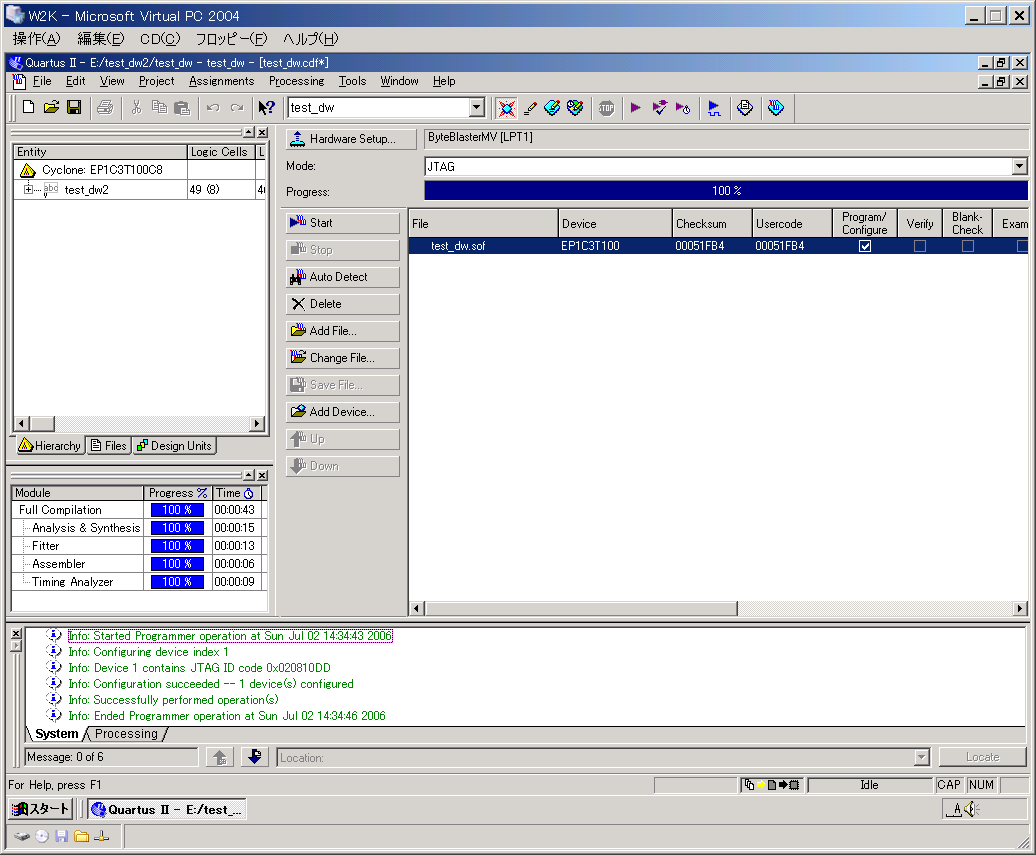Click the Save icon on the toolbar
The height and width of the screenshot is (855, 1036).
click(x=73, y=107)
